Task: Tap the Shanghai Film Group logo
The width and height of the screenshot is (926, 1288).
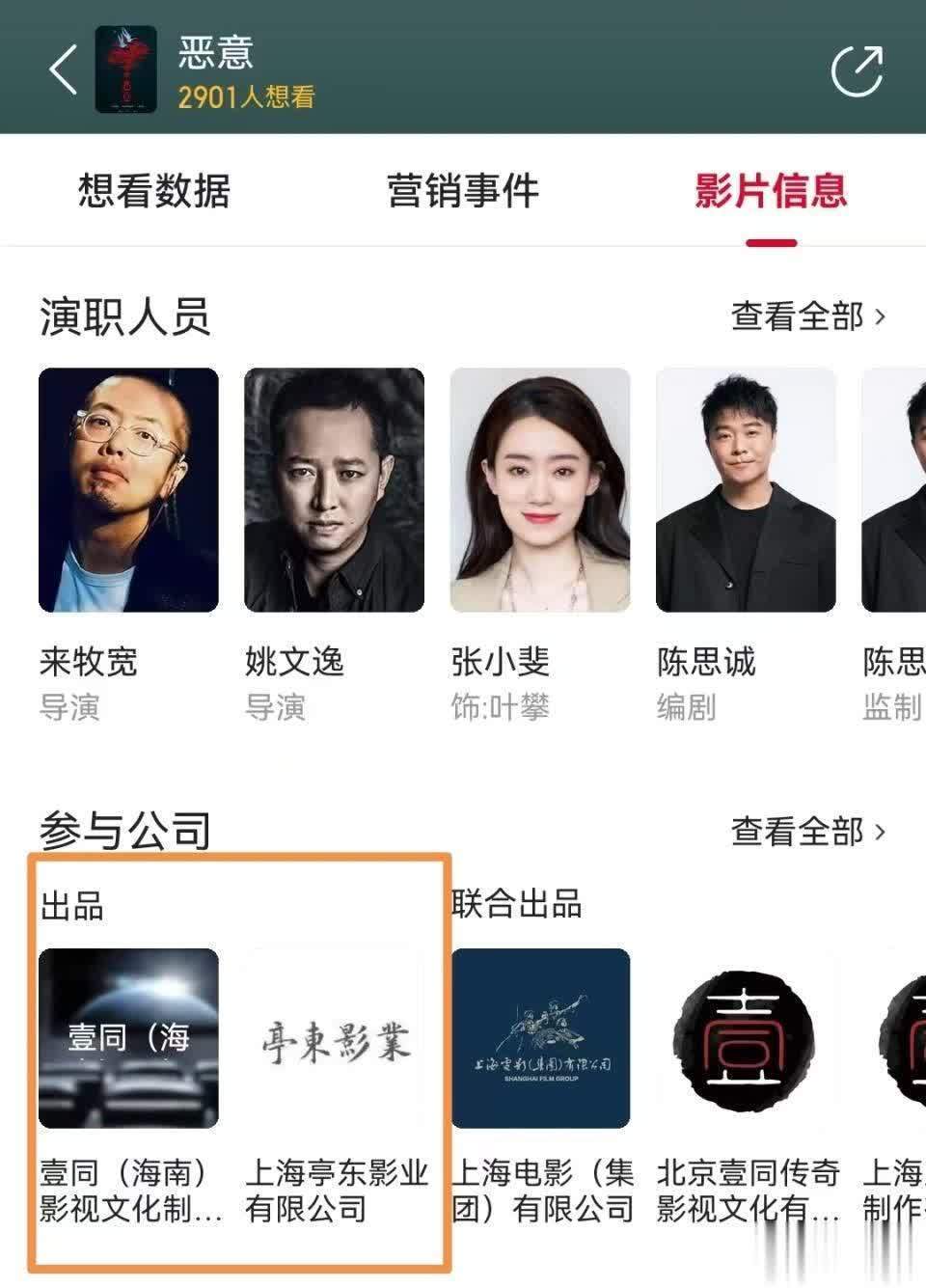Action: point(540,1038)
